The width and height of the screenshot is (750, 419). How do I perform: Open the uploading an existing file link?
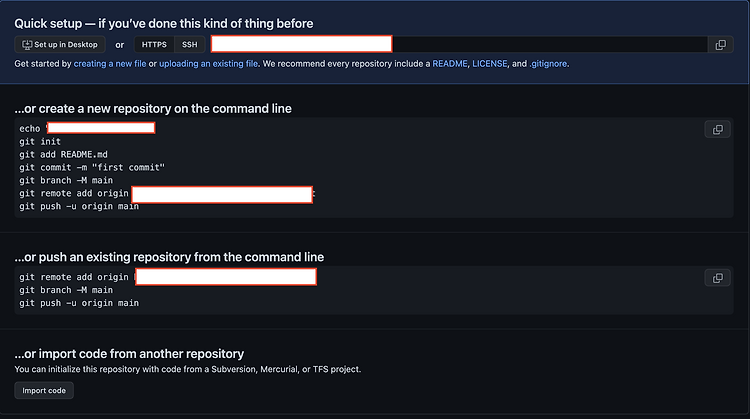point(208,64)
